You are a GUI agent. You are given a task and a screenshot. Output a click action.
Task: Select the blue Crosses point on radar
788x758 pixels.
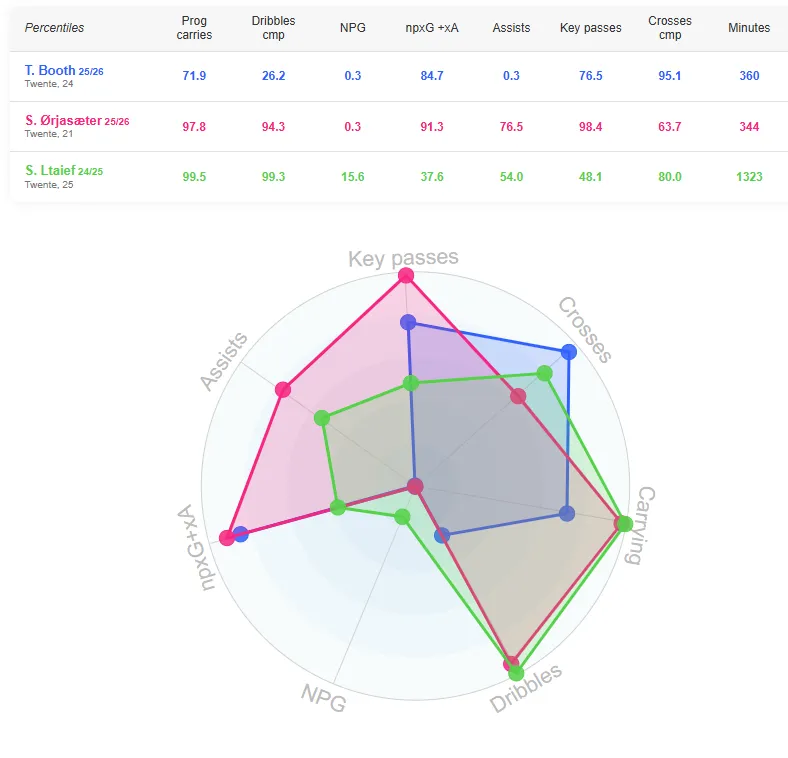tap(569, 351)
